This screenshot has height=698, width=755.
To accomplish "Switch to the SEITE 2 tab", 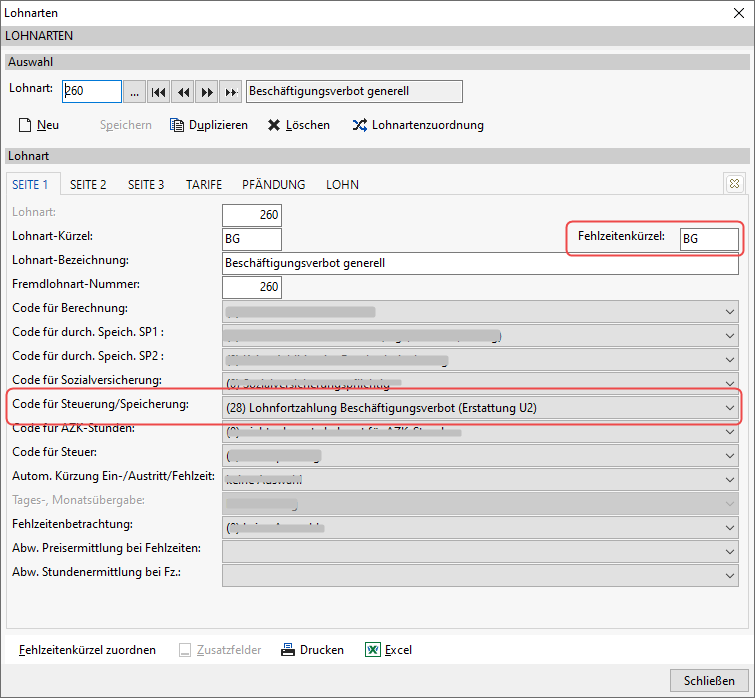I will point(88,185).
